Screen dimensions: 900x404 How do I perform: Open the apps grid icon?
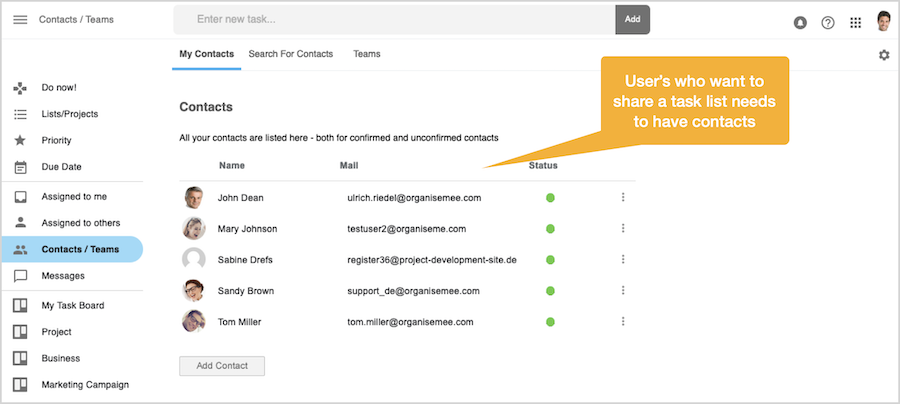pyautogui.click(x=856, y=23)
